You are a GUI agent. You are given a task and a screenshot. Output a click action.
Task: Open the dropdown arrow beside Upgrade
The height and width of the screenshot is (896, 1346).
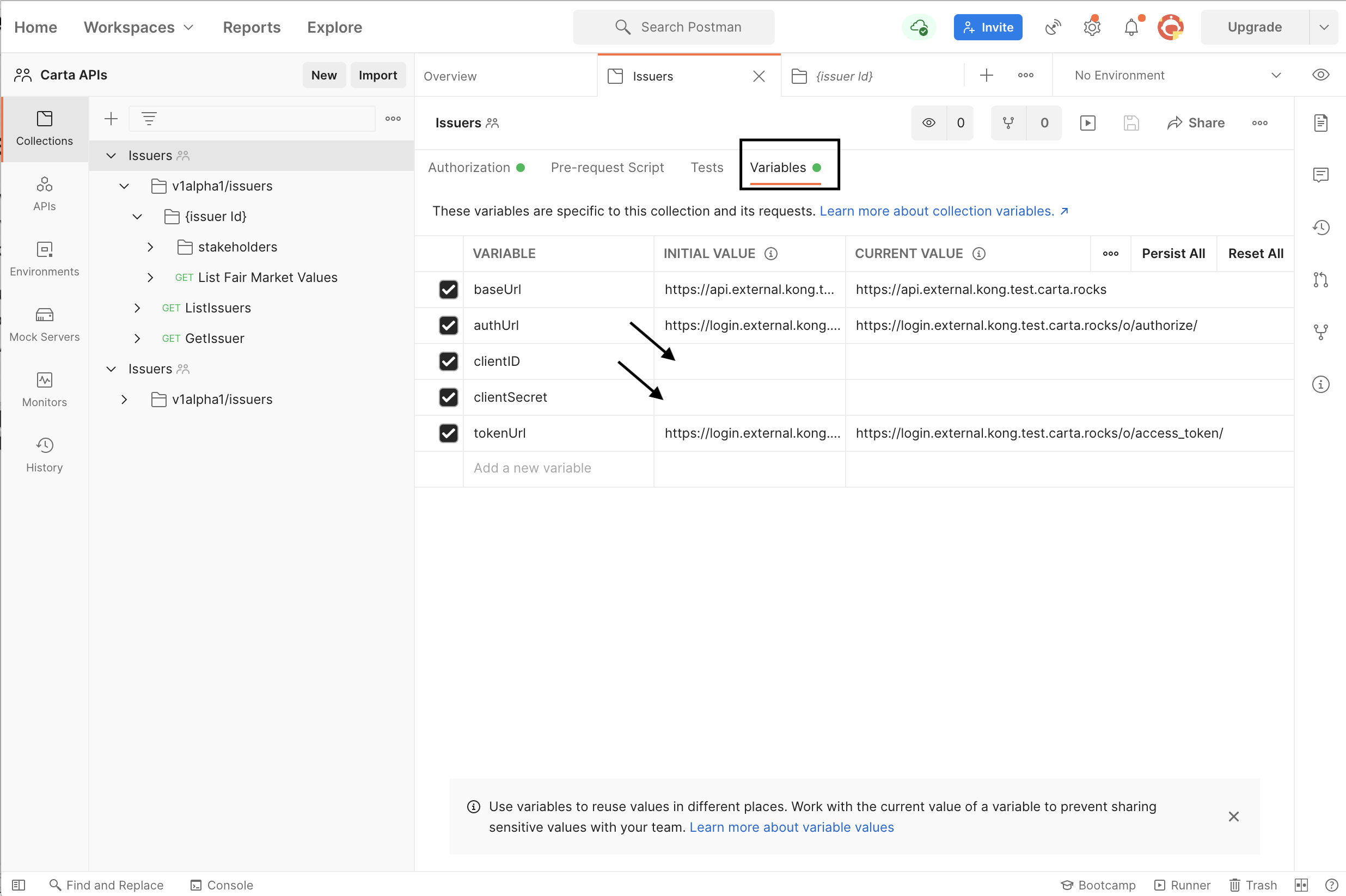pyautogui.click(x=1324, y=27)
